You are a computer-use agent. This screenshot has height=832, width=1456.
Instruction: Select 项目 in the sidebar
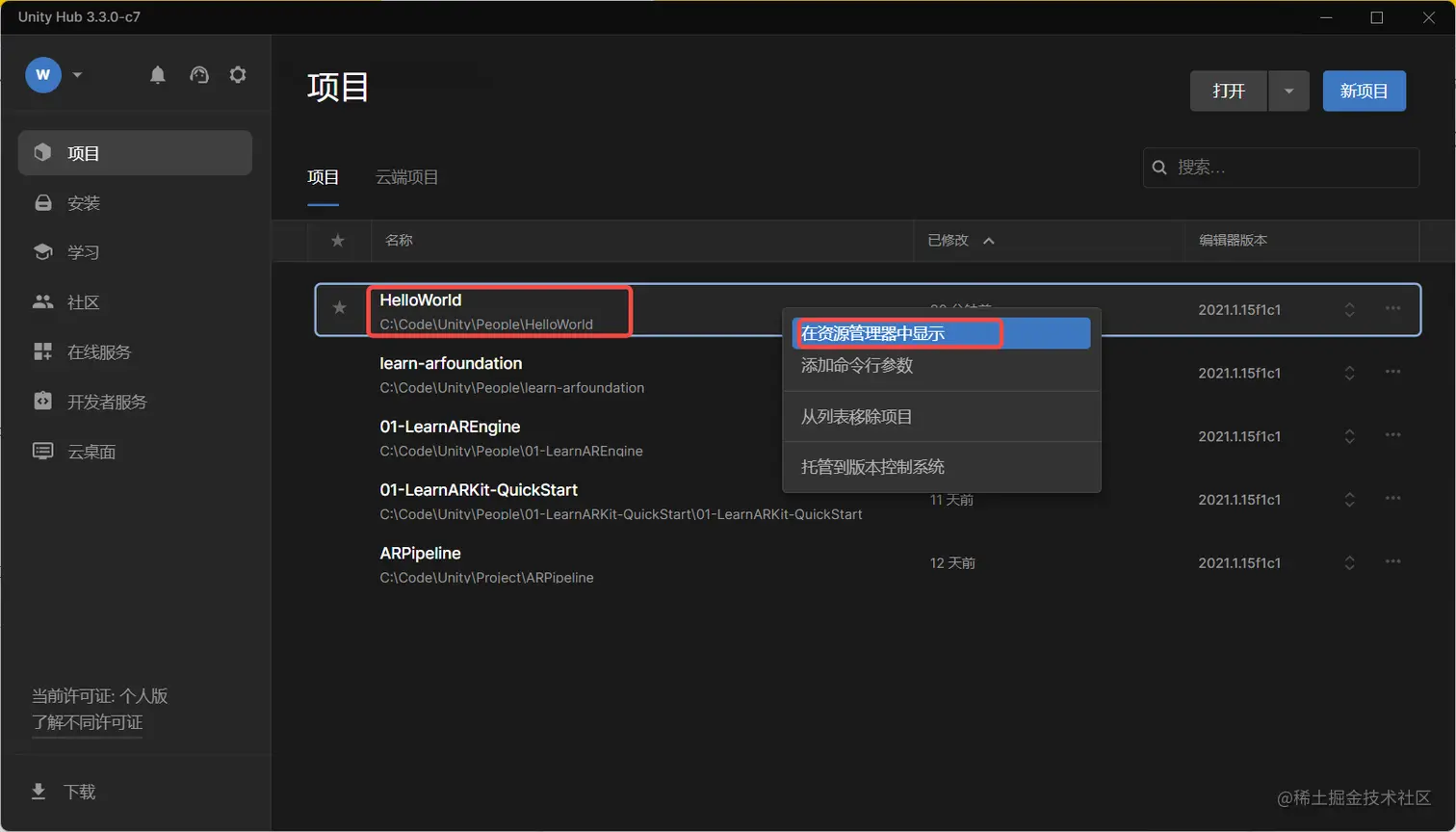(135, 153)
